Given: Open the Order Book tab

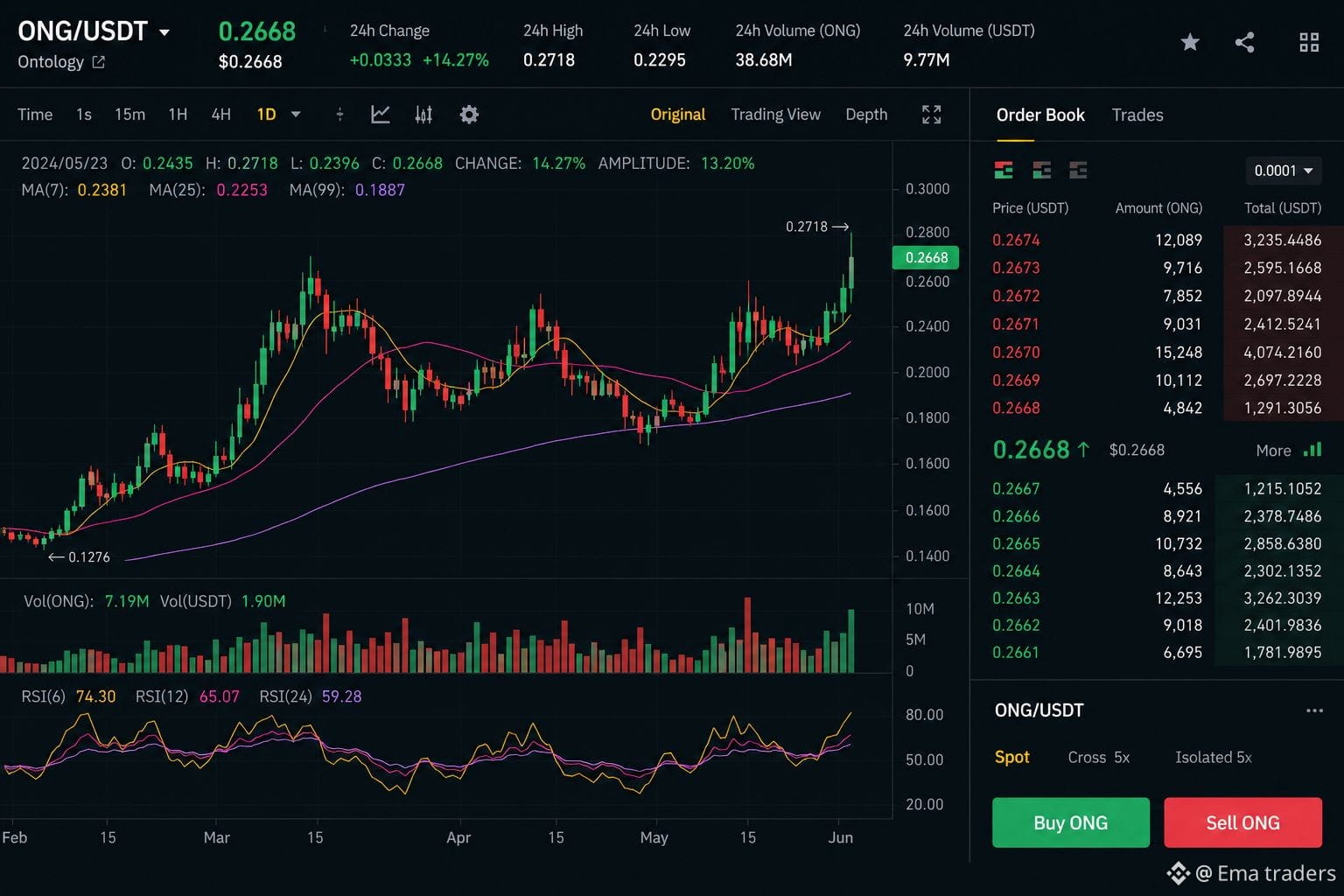Looking at the screenshot, I should pyautogui.click(x=1040, y=115).
